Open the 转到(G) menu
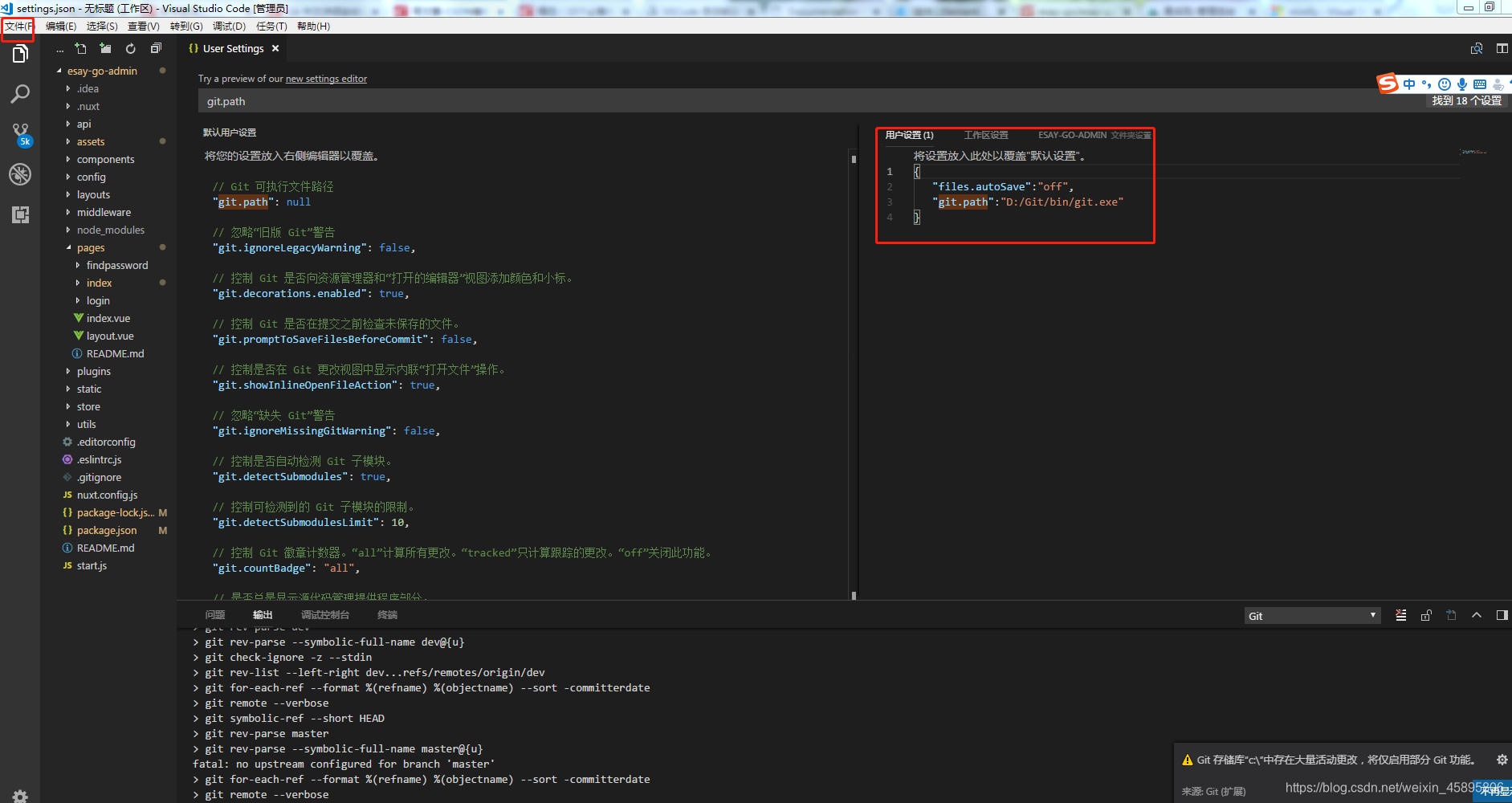Image resolution: width=1512 pixels, height=803 pixels. tap(186, 26)
